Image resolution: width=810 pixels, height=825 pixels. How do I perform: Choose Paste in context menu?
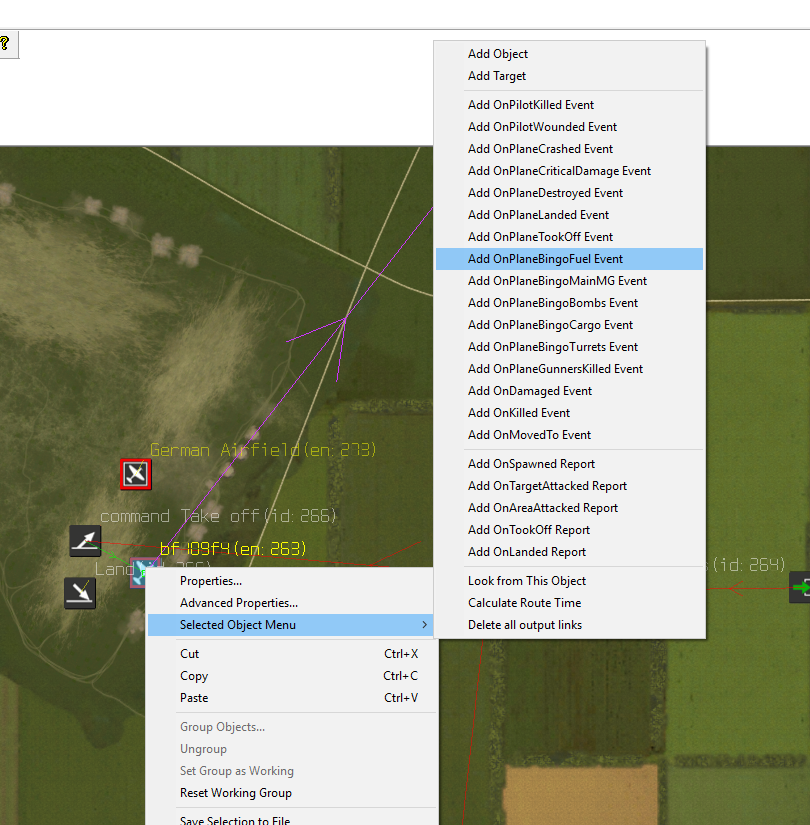coord(291,698)
